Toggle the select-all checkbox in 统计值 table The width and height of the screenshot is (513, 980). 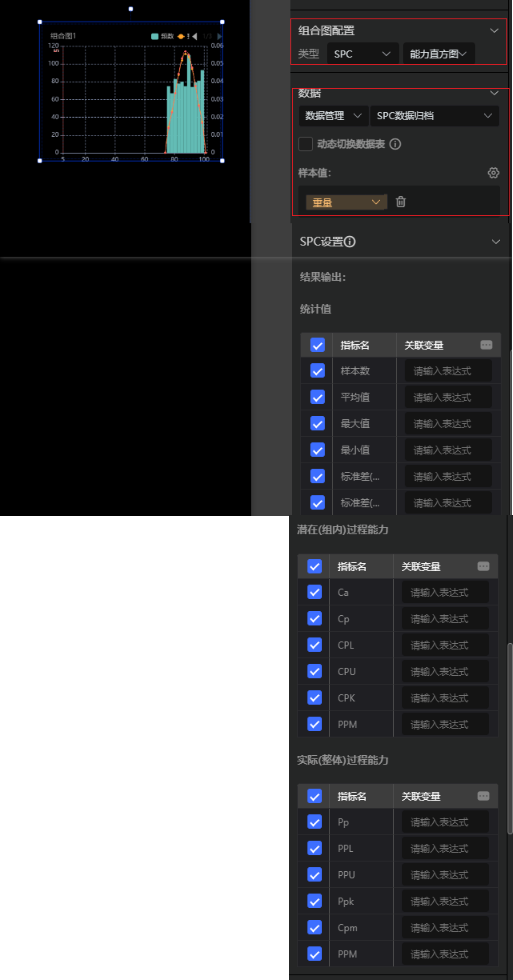(x=317, y=345)
